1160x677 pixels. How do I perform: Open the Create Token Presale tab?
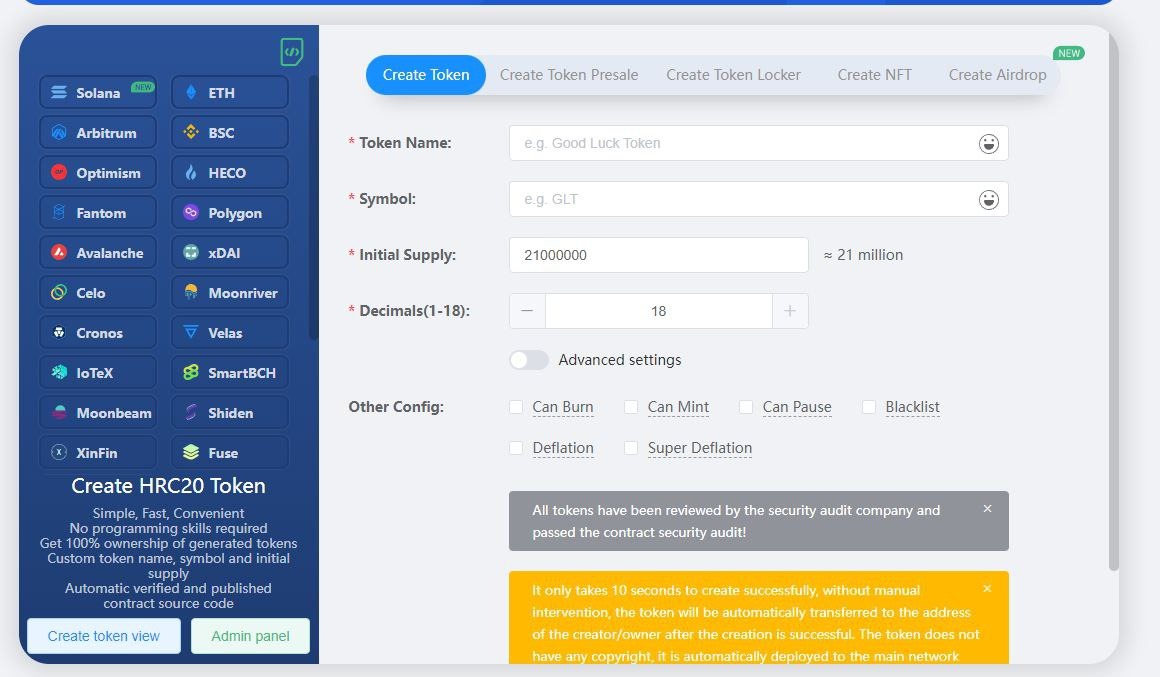[569, 75]
